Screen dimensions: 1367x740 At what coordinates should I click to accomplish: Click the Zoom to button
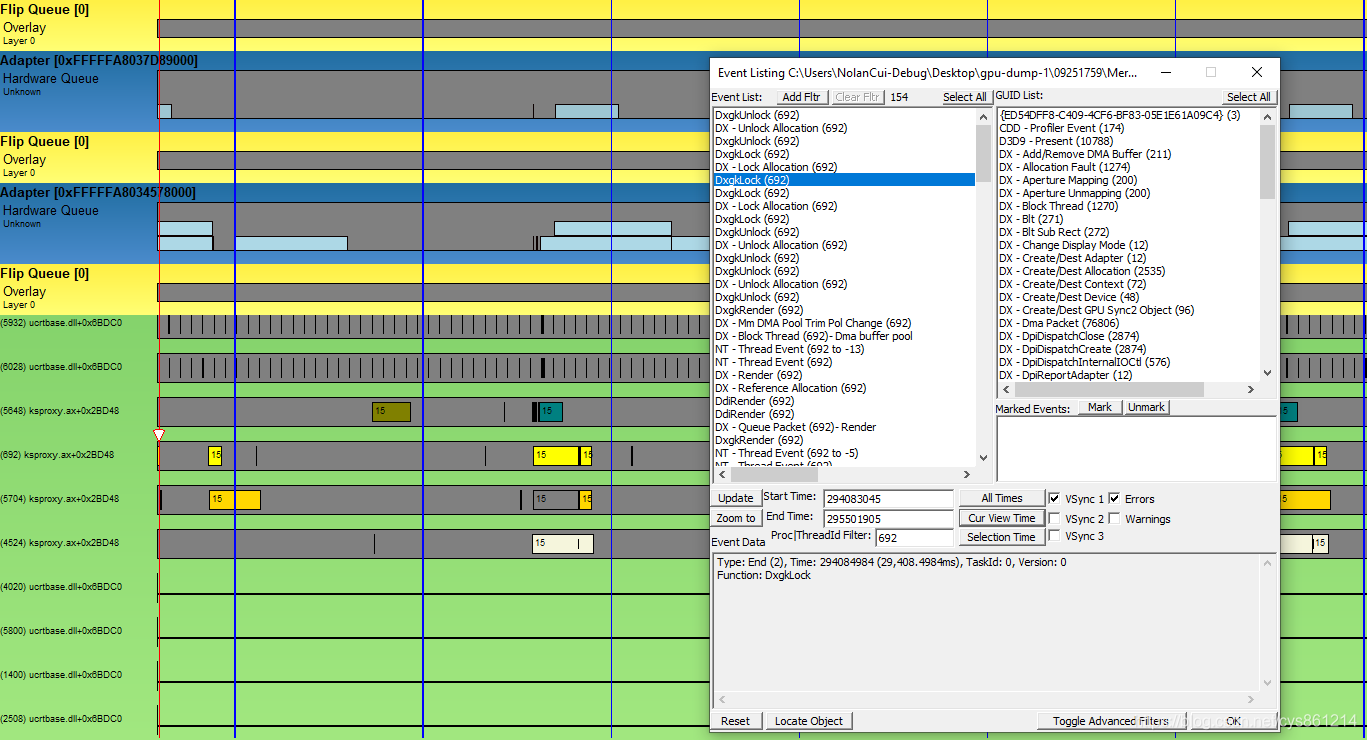coord(736,518)
